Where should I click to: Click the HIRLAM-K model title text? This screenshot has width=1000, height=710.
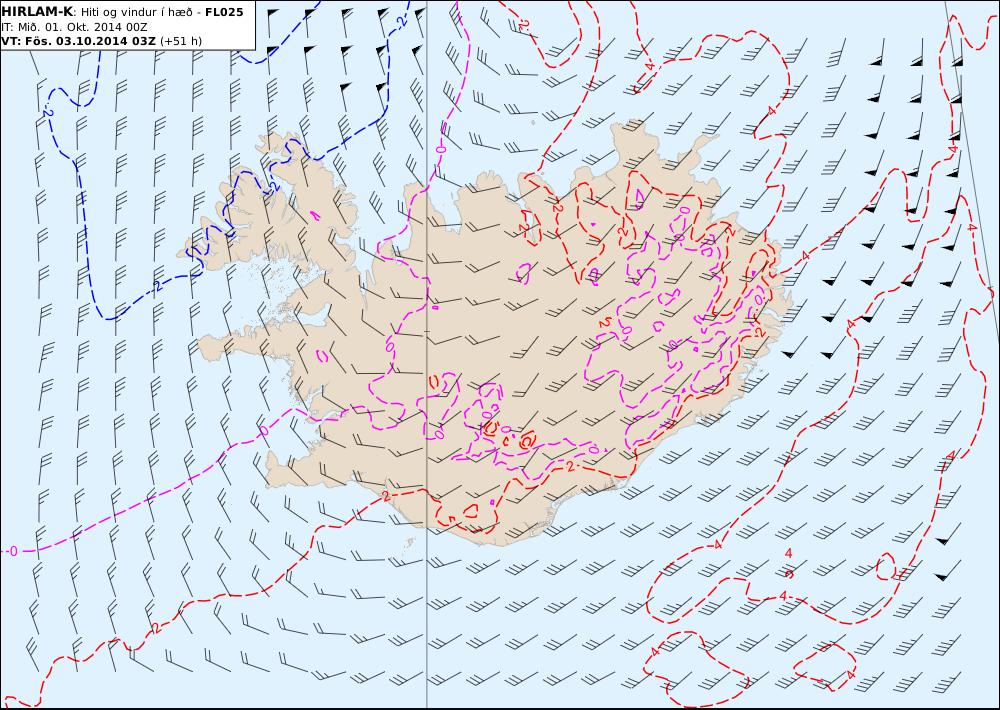click(x=37, y=12)
